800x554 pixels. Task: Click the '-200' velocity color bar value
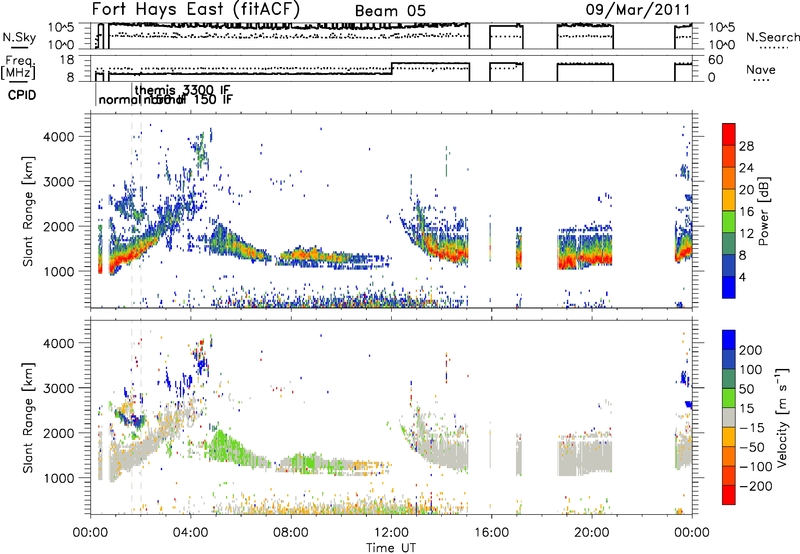tap(754, 486)
